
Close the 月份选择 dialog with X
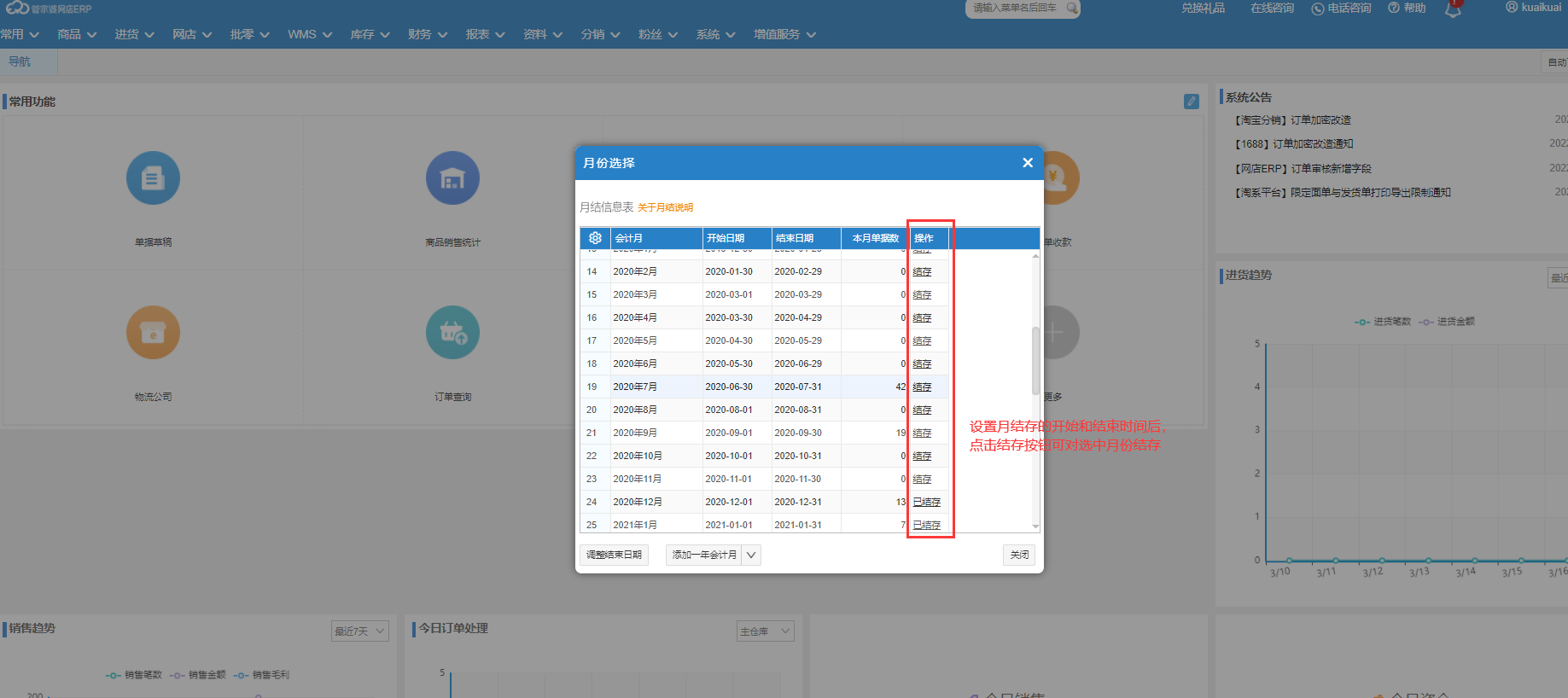[1028, 163]
